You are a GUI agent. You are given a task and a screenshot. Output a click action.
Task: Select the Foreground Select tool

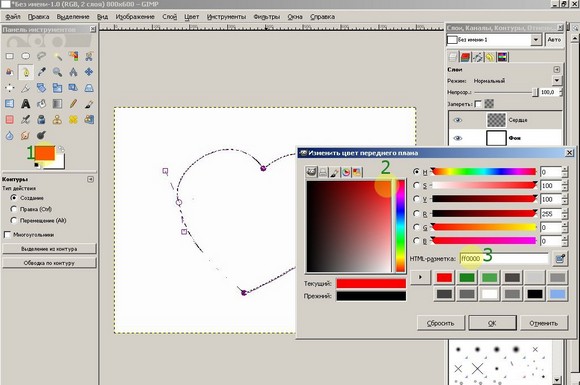click(x=10, y=72)
